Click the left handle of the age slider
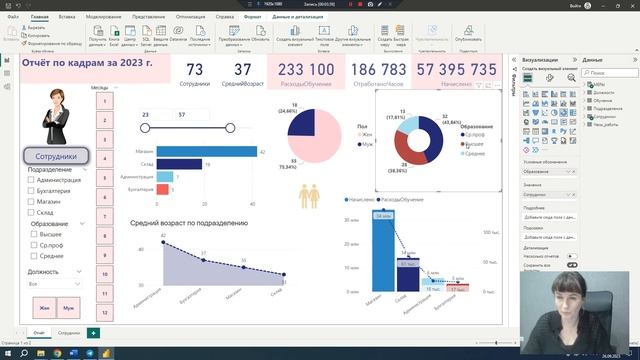This screenshot has width=640, height=360. click(x=145, y=128)
